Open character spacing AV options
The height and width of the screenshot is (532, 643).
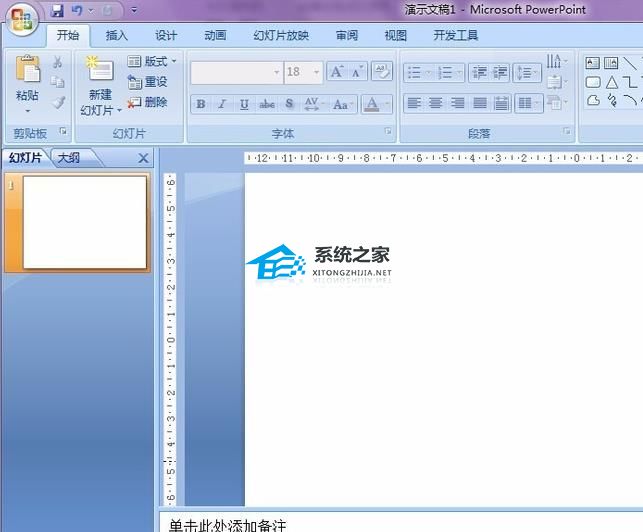pyautogui.click(x=312, y=104)
